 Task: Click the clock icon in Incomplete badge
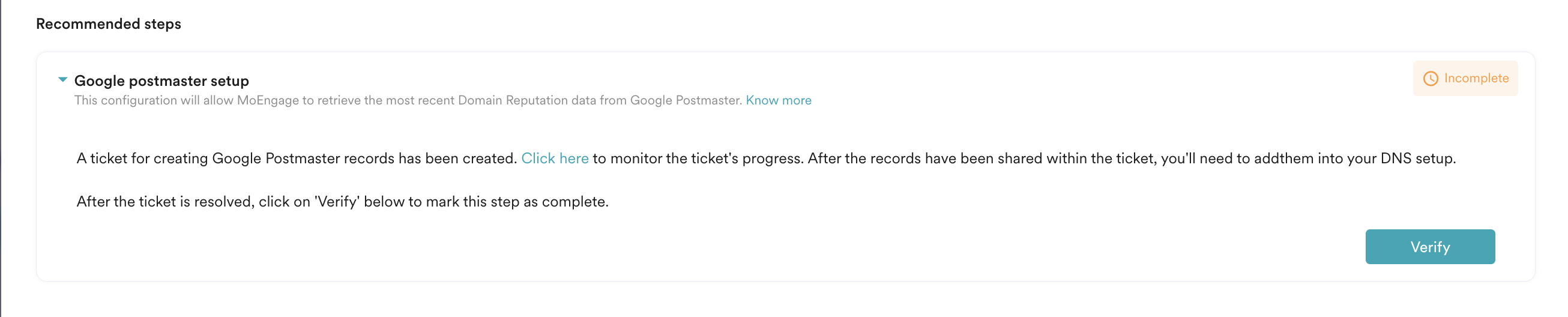click(1431, 79)
